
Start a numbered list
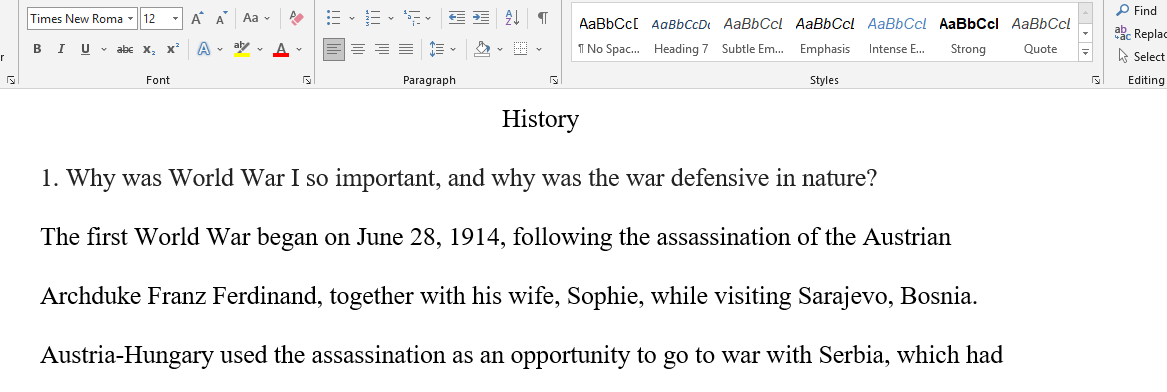[x=373, y=19]
